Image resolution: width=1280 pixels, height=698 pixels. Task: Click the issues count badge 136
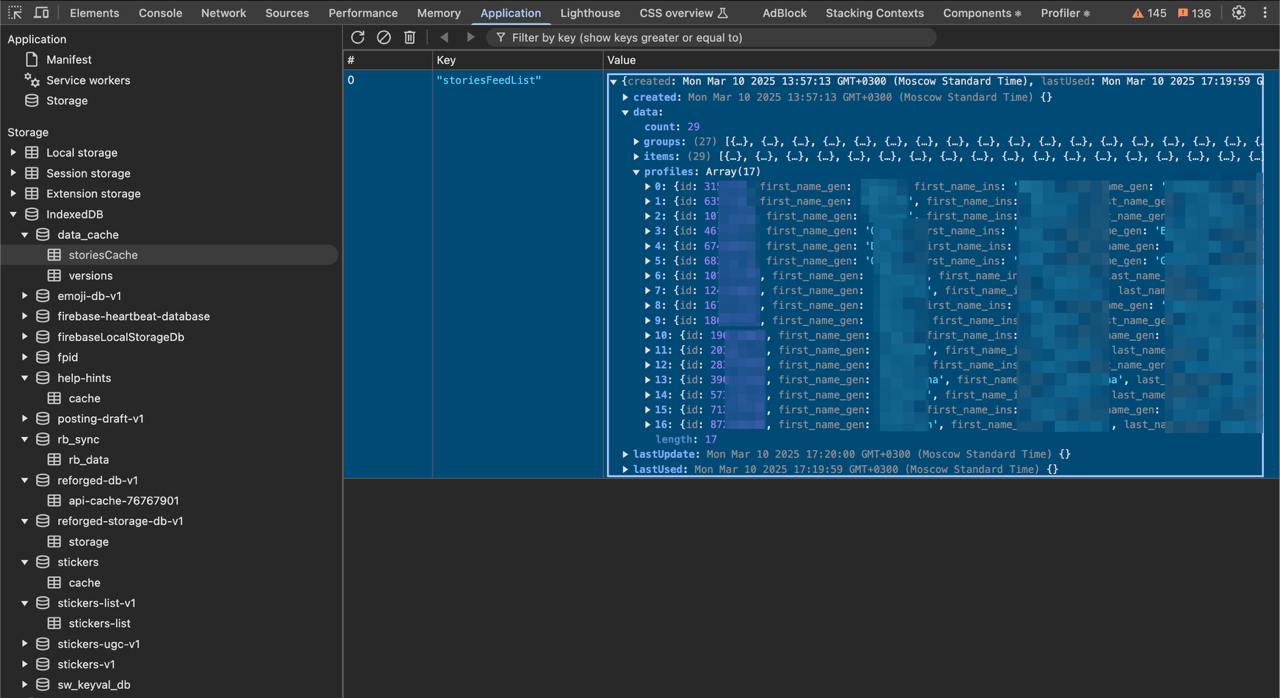click(1194, 13)
